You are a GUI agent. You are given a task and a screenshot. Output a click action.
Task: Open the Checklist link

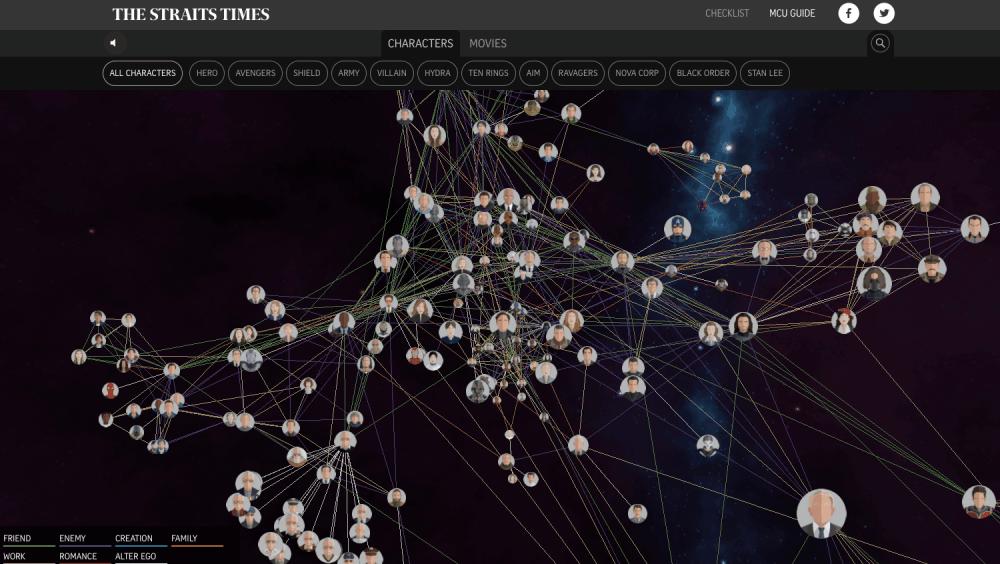click(x=727, y=13)
